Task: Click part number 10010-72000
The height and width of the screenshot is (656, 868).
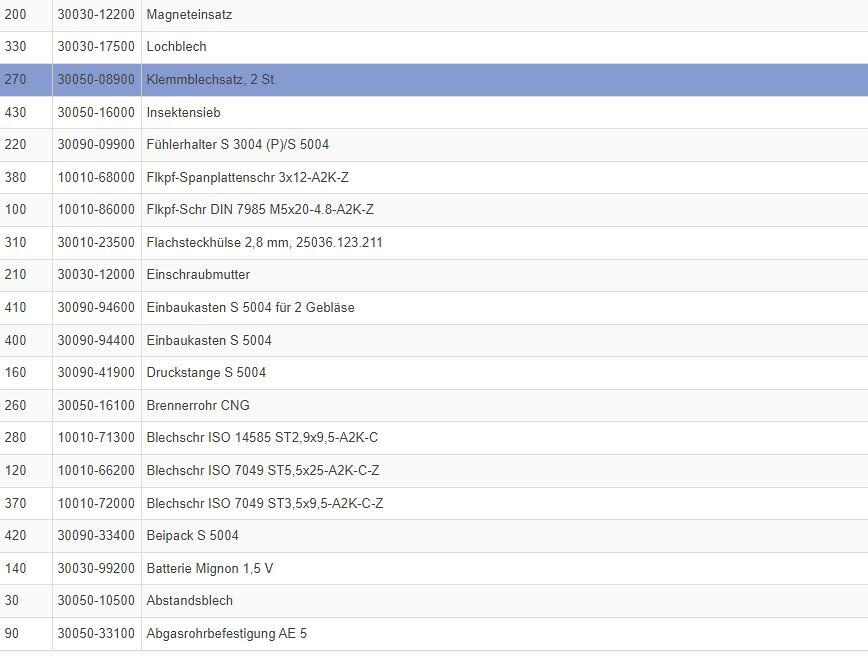Action: click(x=96, y=503)
